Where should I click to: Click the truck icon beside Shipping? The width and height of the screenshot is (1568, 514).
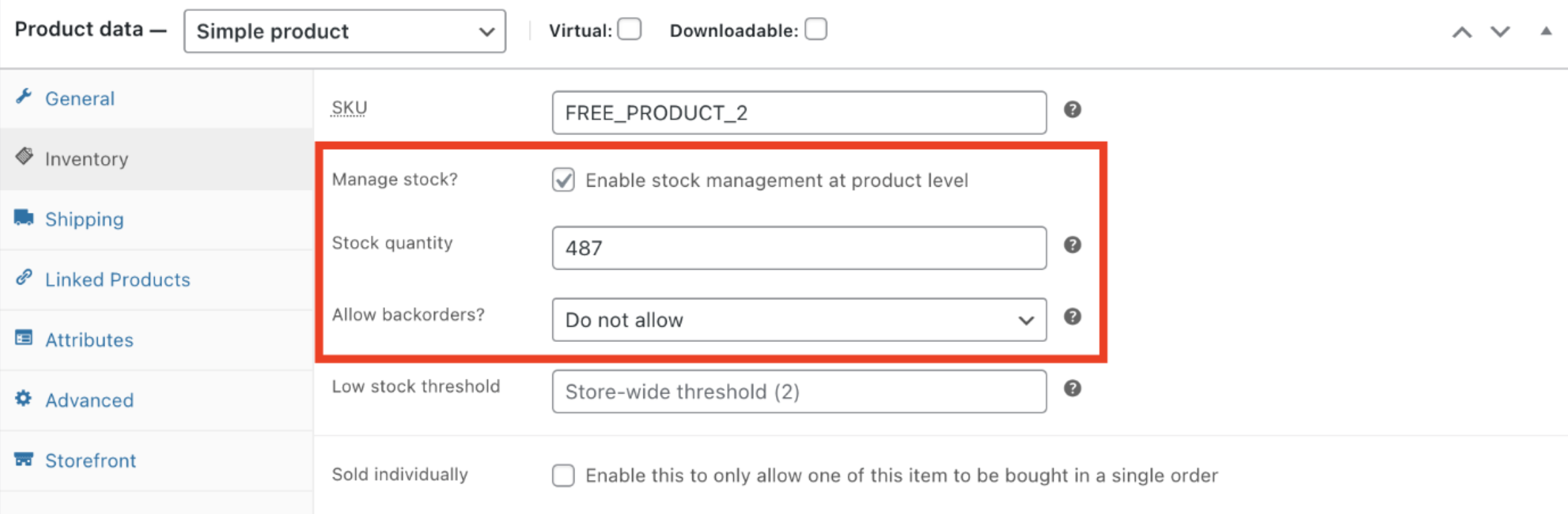24,218
